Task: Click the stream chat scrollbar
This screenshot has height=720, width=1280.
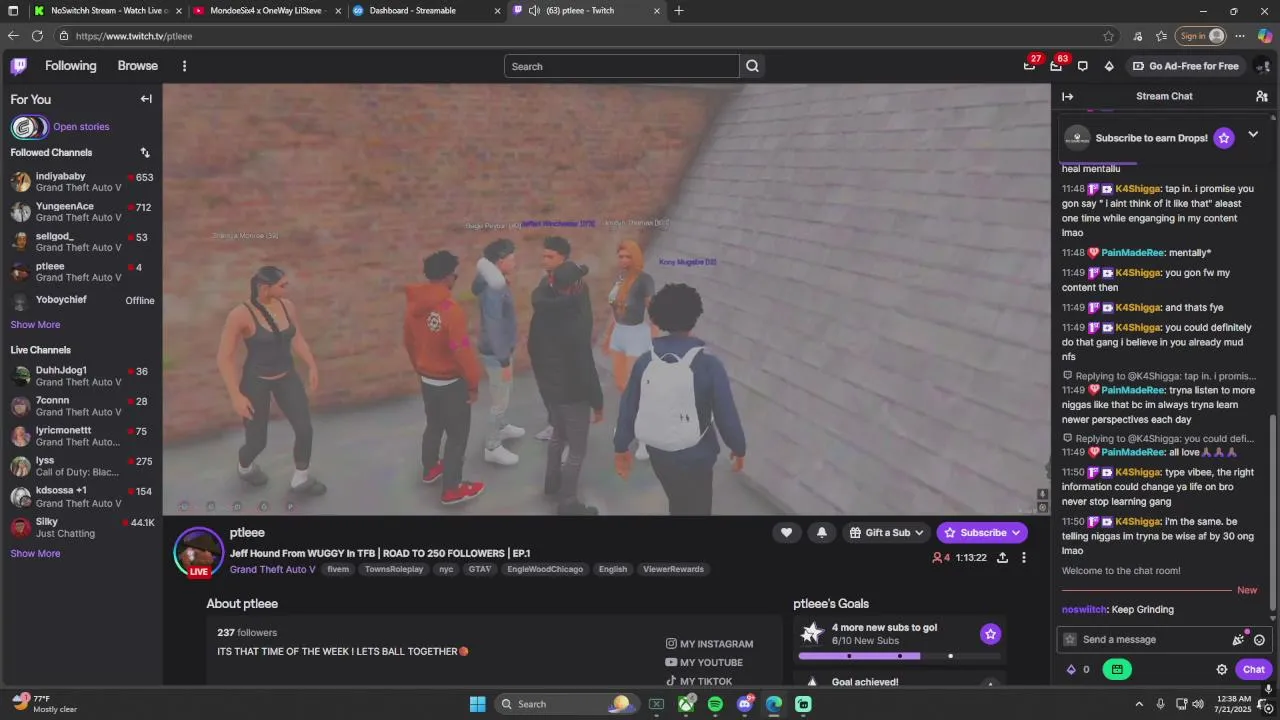Action: (x=1273, y=513)
